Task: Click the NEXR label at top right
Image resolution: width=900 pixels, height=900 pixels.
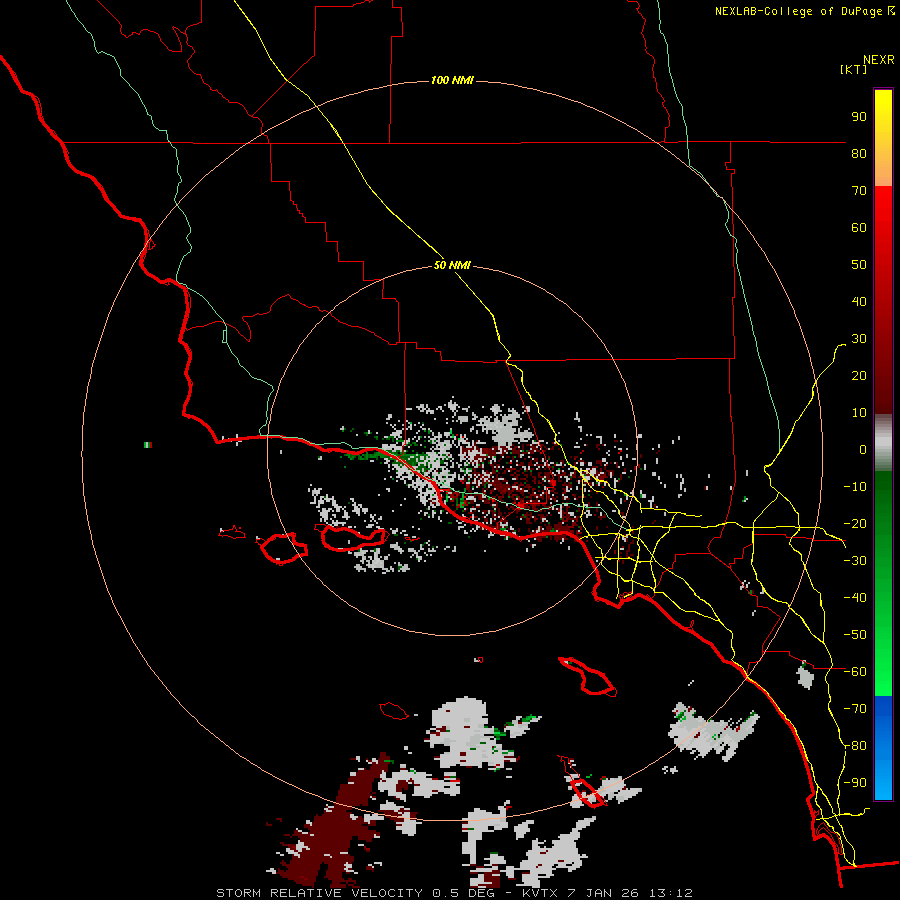Action: click(879, 60)
